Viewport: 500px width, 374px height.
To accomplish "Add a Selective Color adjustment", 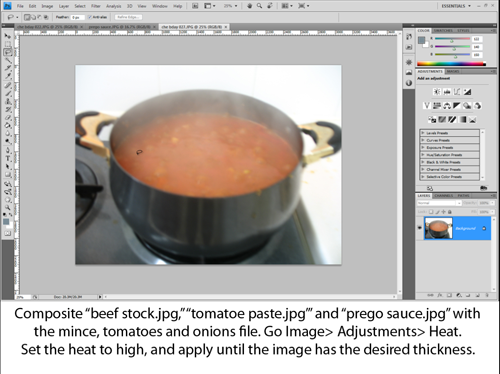I will click(473, 119).
